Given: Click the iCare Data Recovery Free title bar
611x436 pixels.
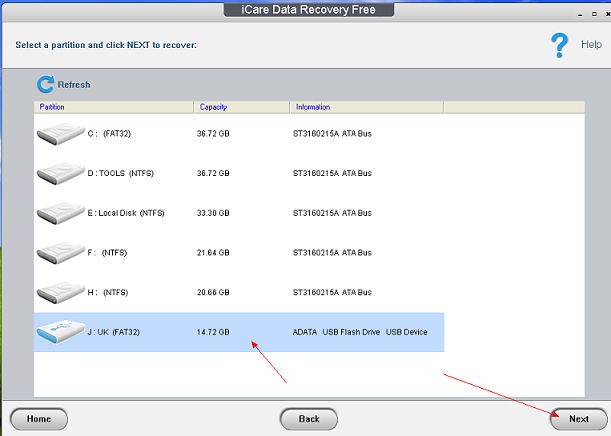Looking at the screenshot, I should point(305,9).
